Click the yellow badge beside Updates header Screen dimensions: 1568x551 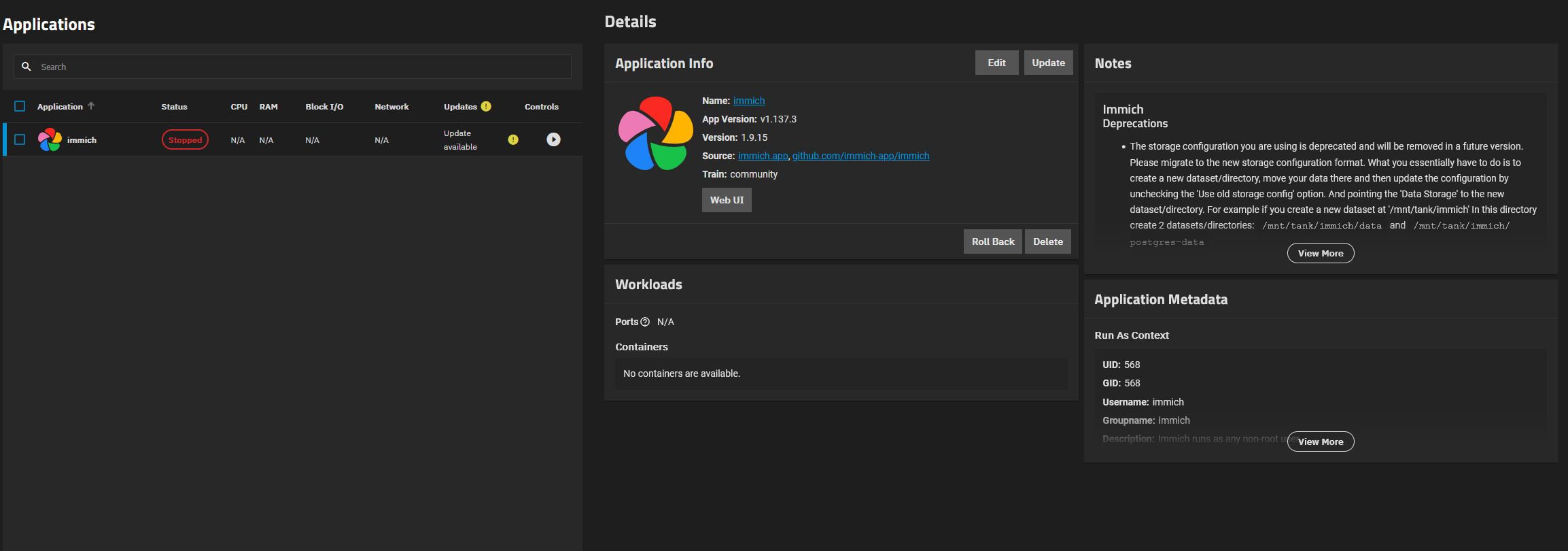(486, 106)
